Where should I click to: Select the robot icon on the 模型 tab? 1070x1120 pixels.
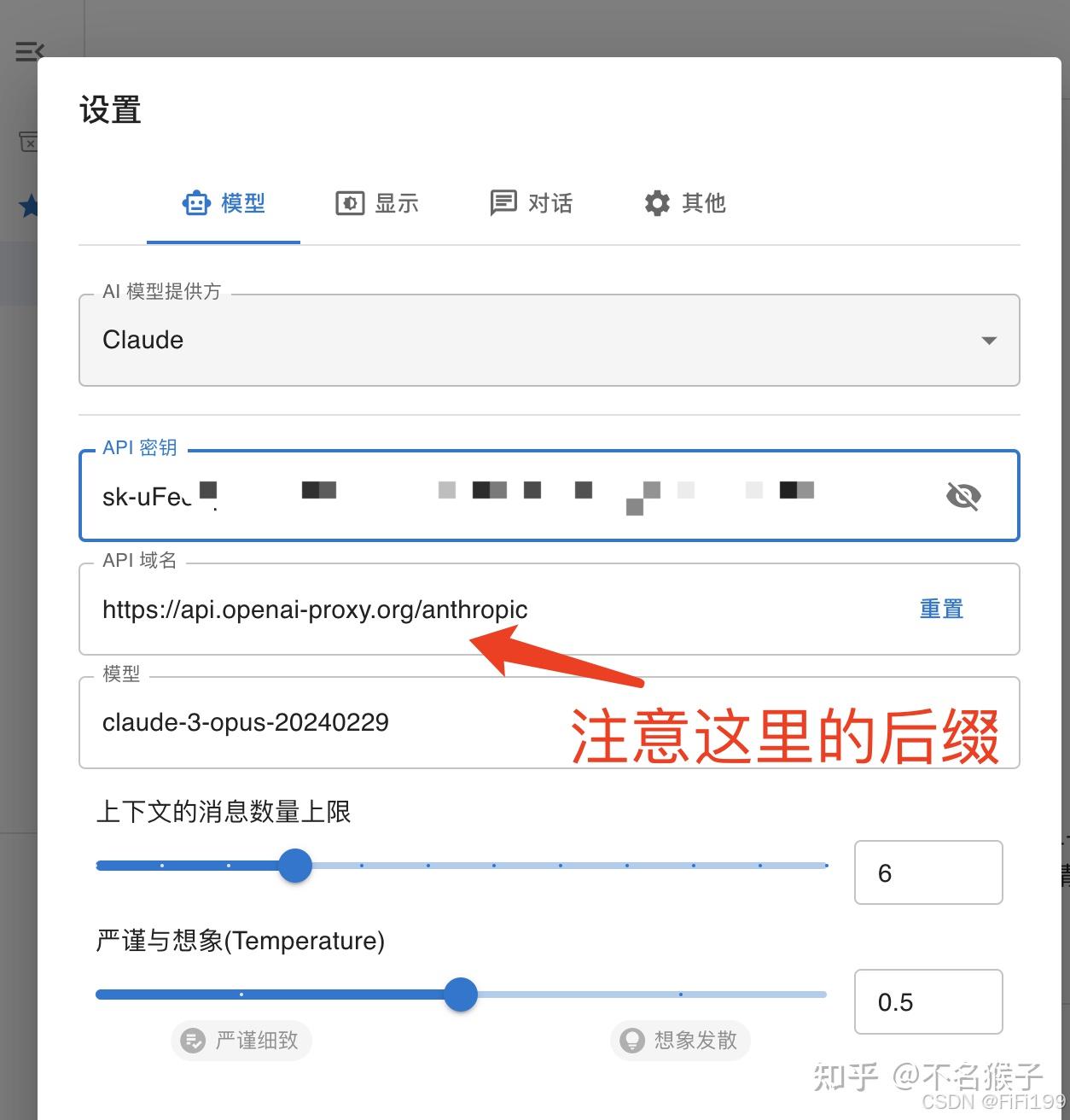click(x=197, y=203)
